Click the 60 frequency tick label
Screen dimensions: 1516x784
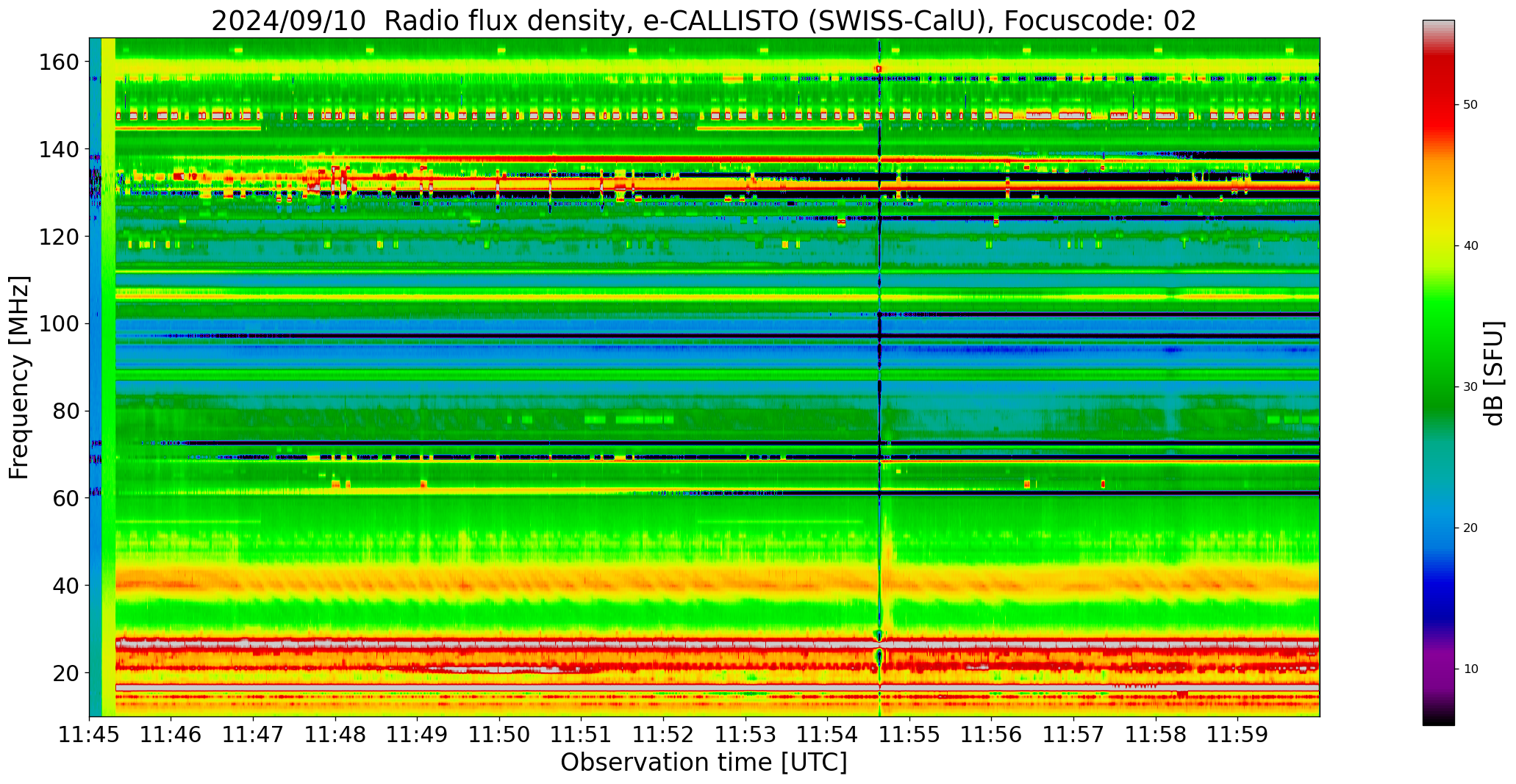tap(66, 498)
